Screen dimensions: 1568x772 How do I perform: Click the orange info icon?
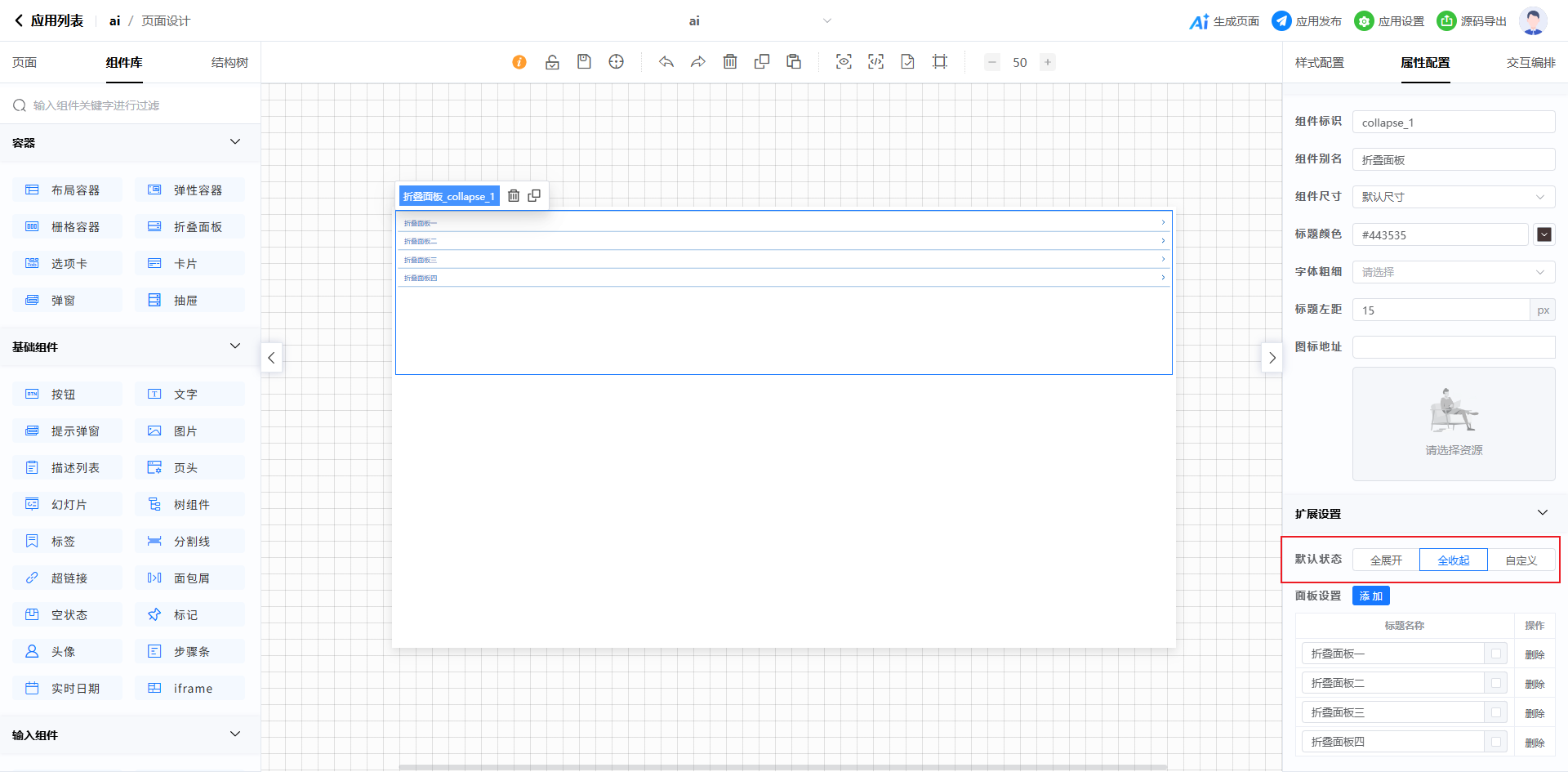click(x=519, y=62)
